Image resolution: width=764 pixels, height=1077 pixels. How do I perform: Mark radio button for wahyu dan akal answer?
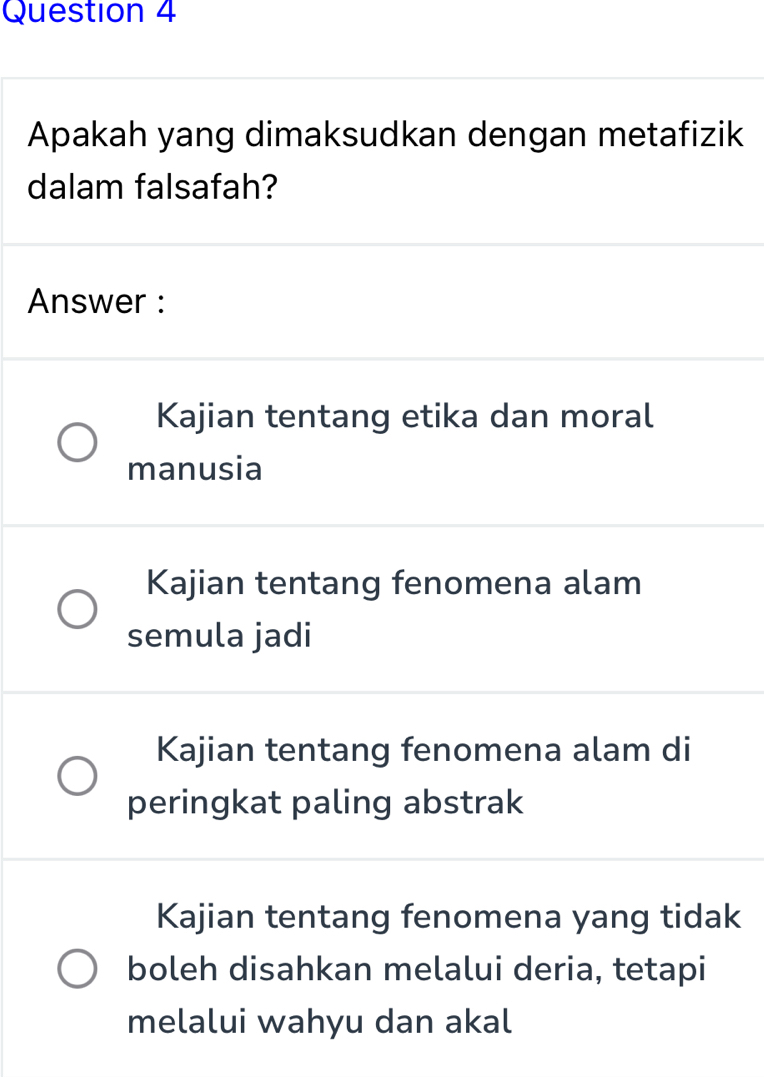tap(76, 969)
